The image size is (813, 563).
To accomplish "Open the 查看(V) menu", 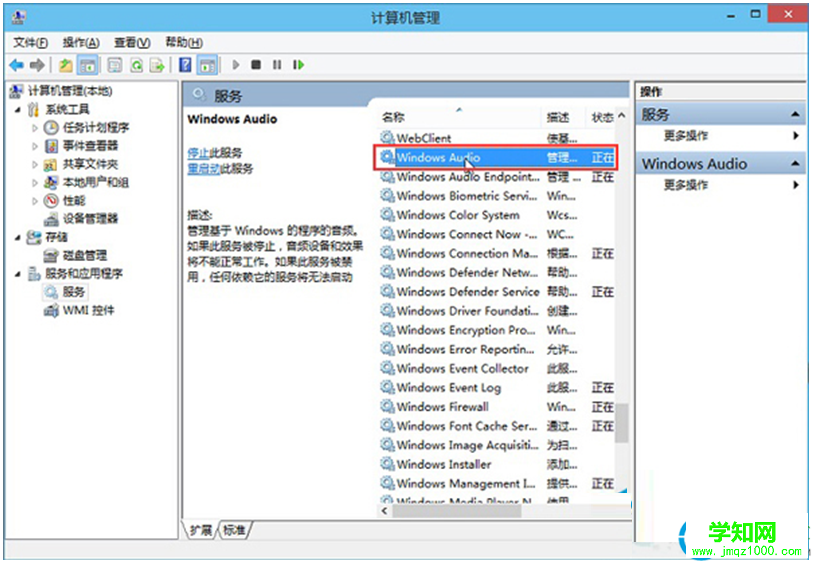I will [132, 43].
